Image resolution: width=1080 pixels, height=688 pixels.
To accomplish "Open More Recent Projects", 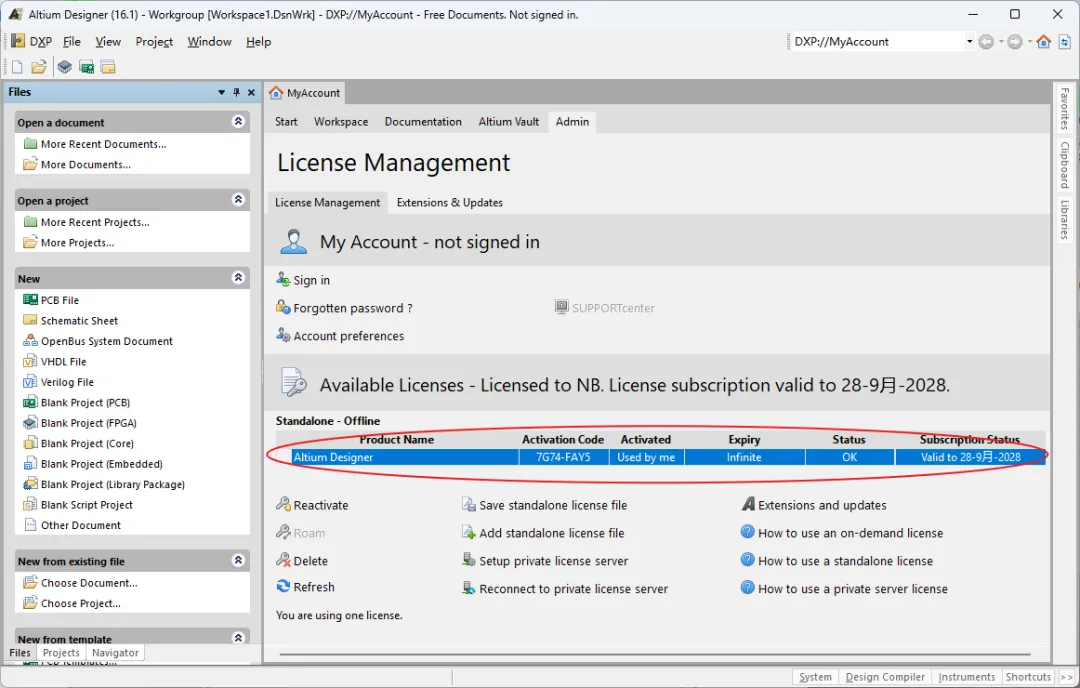I will (x=95, y=222).
